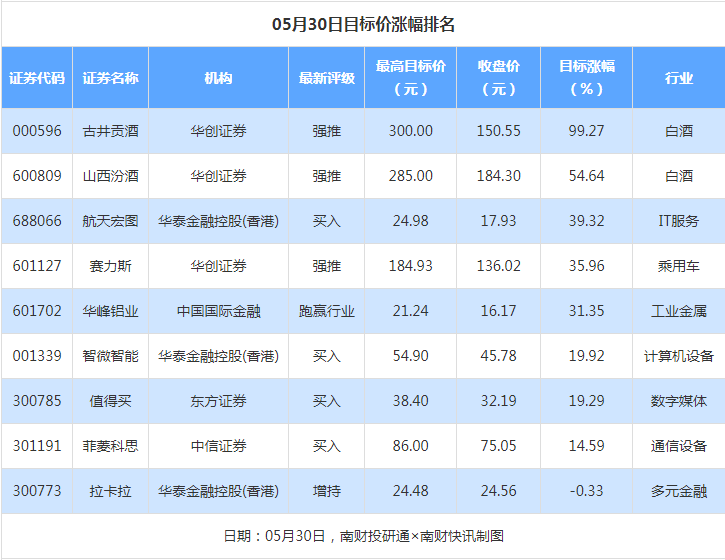
Task: Click institution 中信证券
Action: 218,445
